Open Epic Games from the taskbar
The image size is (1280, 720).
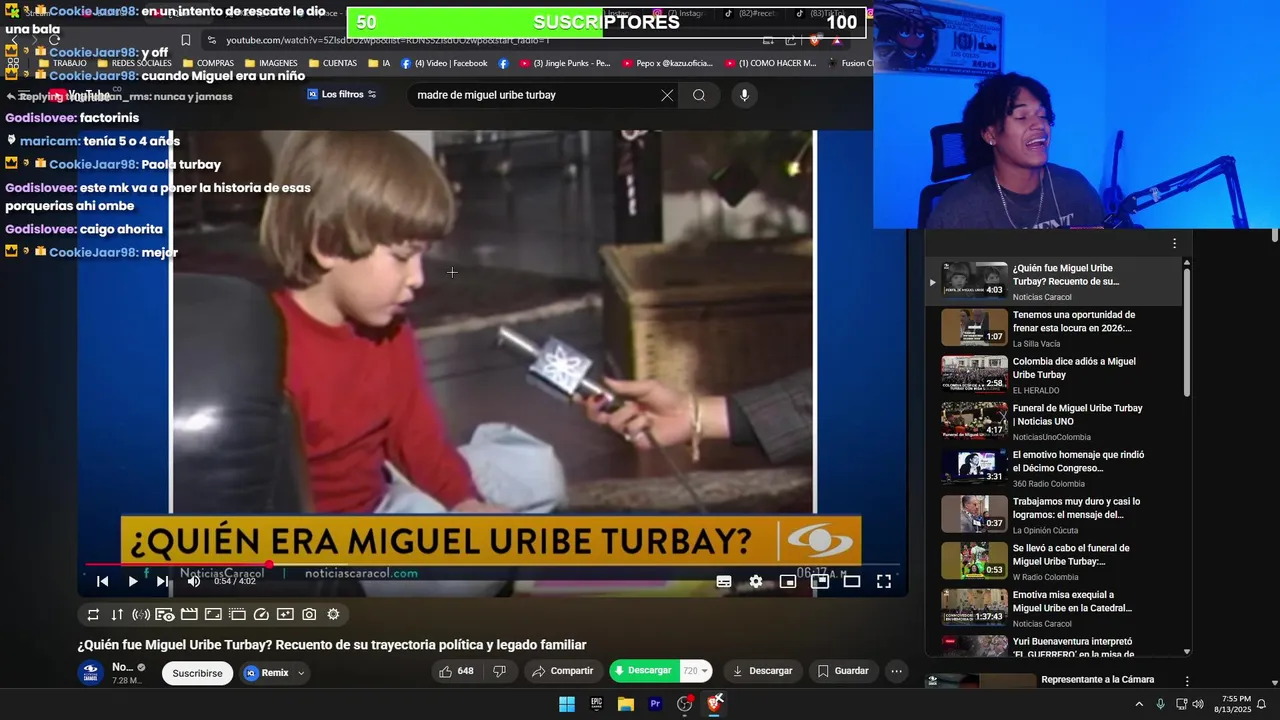coord(596,704)
